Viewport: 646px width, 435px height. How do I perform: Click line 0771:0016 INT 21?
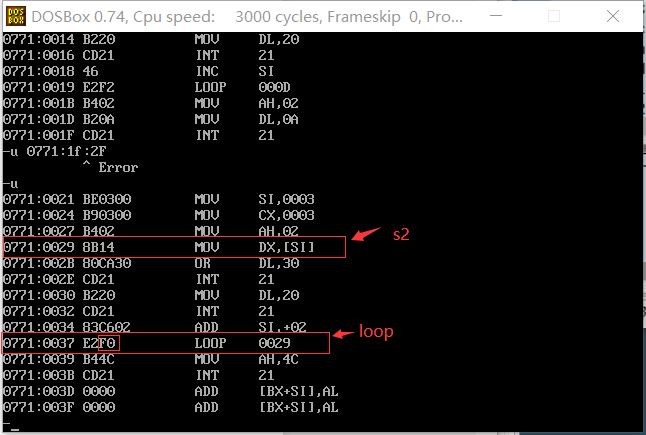138,55
